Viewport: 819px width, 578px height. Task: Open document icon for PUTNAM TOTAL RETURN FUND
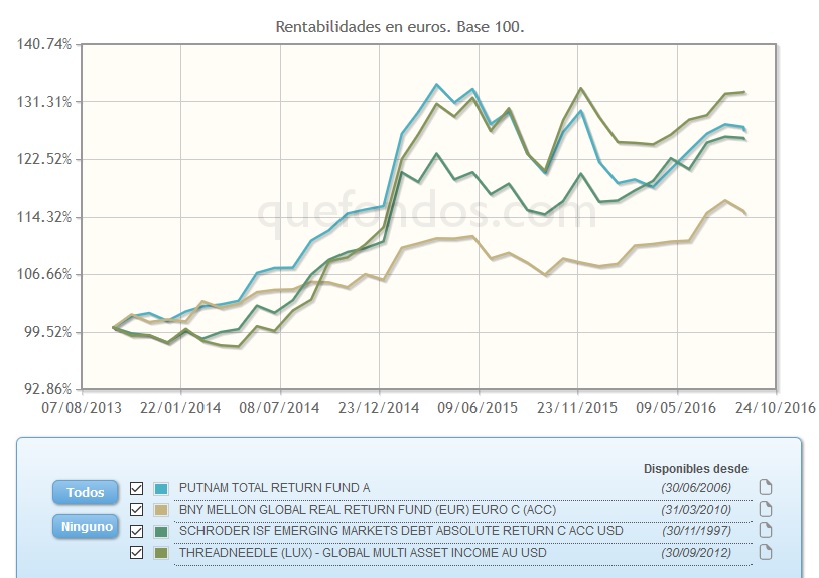(x=766, y=487)
